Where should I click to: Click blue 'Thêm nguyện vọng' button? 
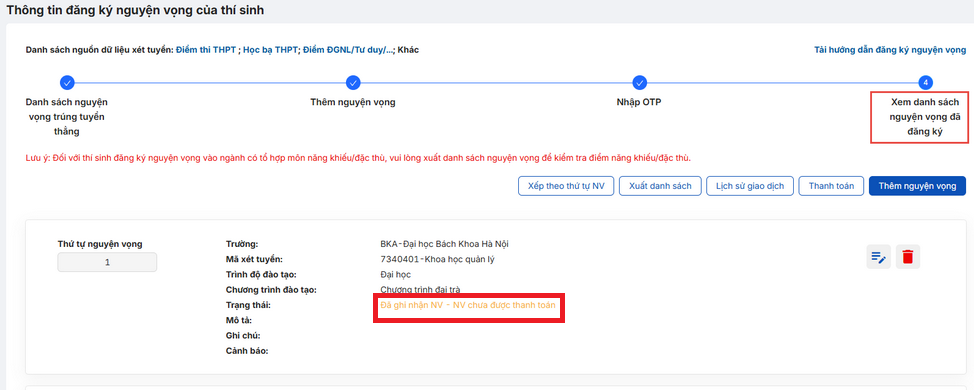[917, 186]
